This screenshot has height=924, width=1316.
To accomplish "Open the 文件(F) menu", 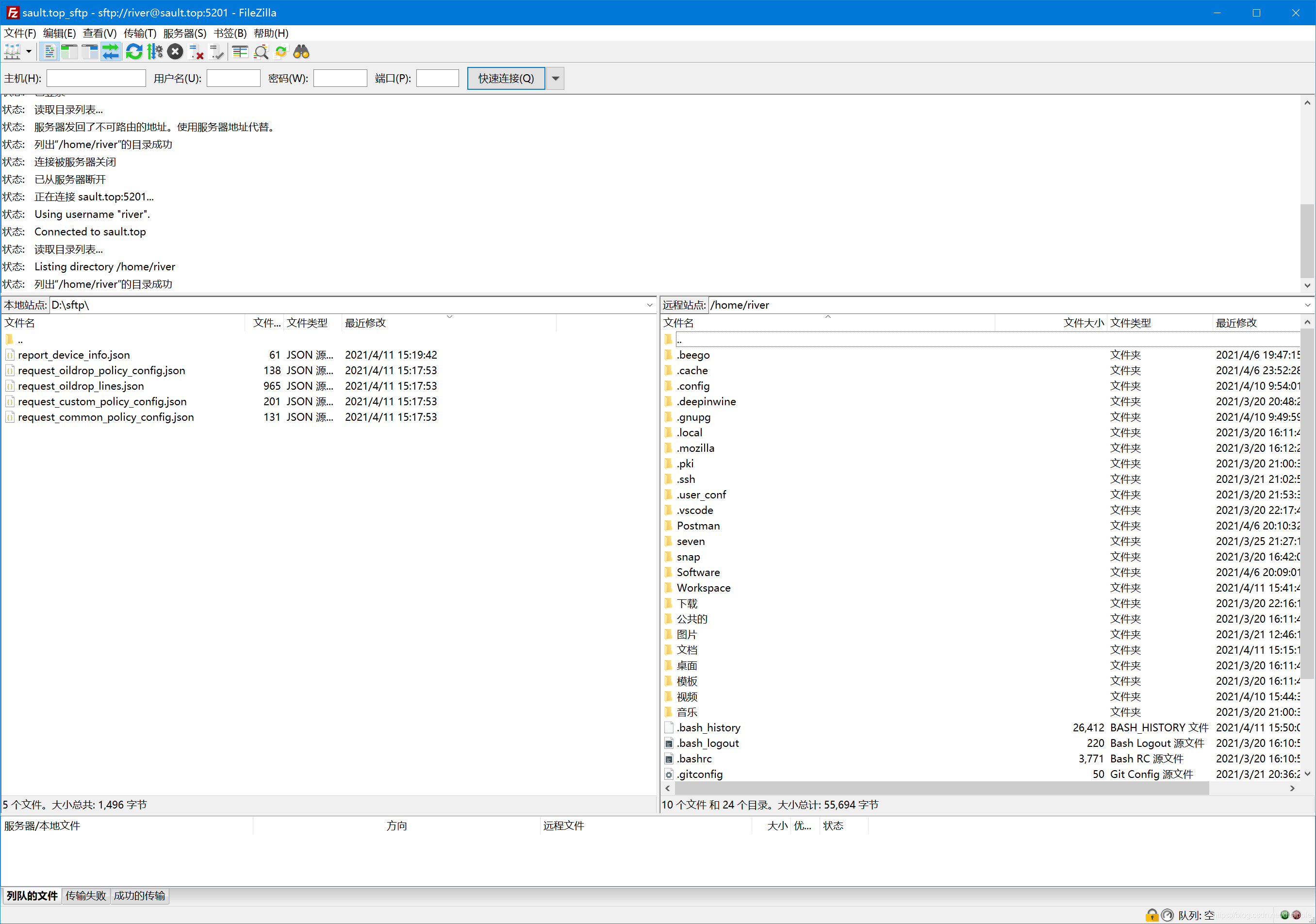I will [x=20, y=33].
